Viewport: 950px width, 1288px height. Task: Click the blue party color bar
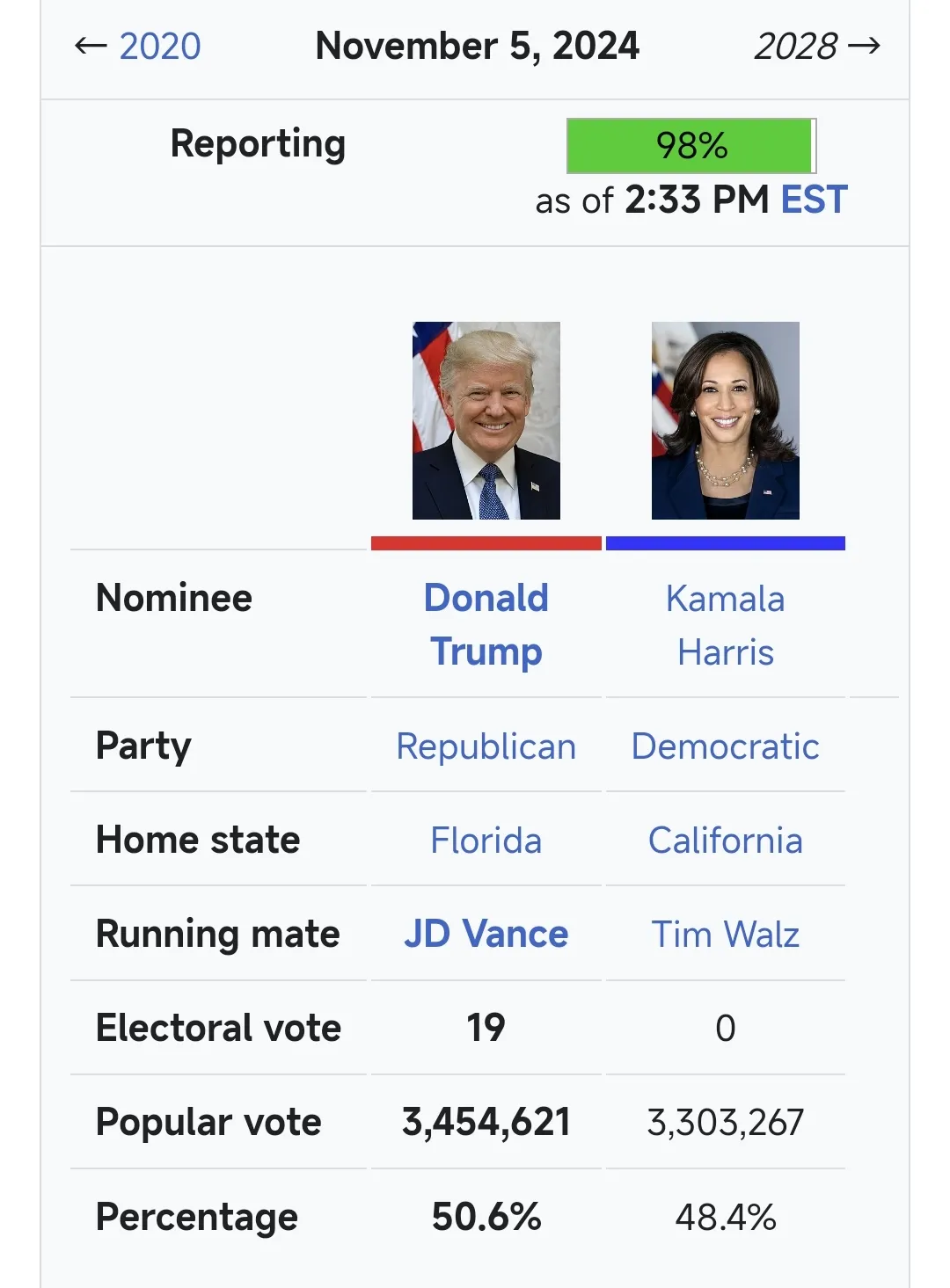(x=725, y=543)
